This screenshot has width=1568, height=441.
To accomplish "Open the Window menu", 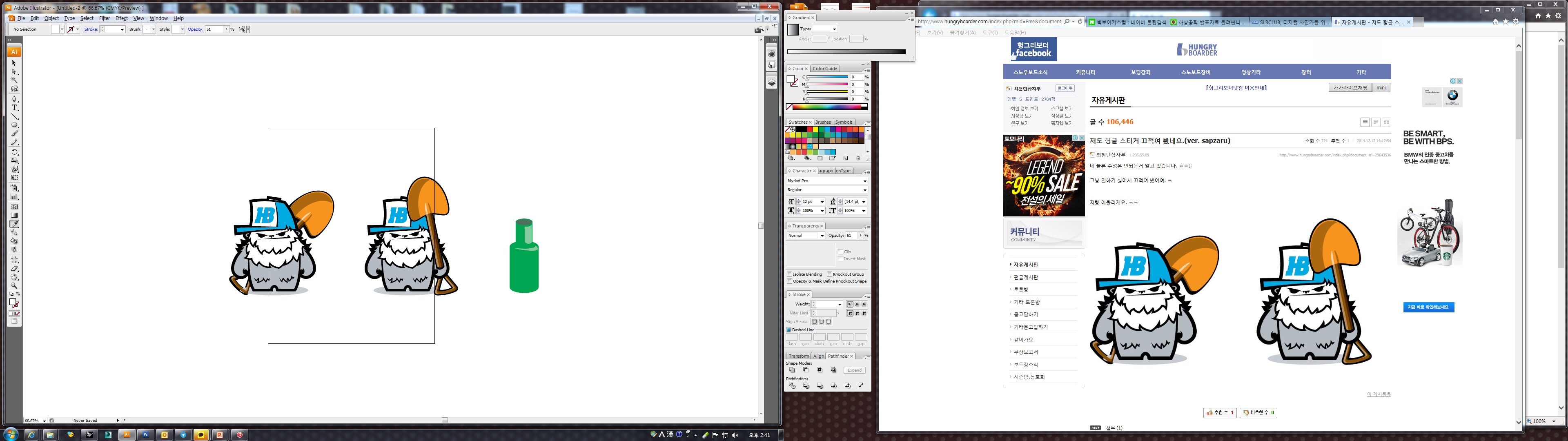I will click(x=159, y=18).
